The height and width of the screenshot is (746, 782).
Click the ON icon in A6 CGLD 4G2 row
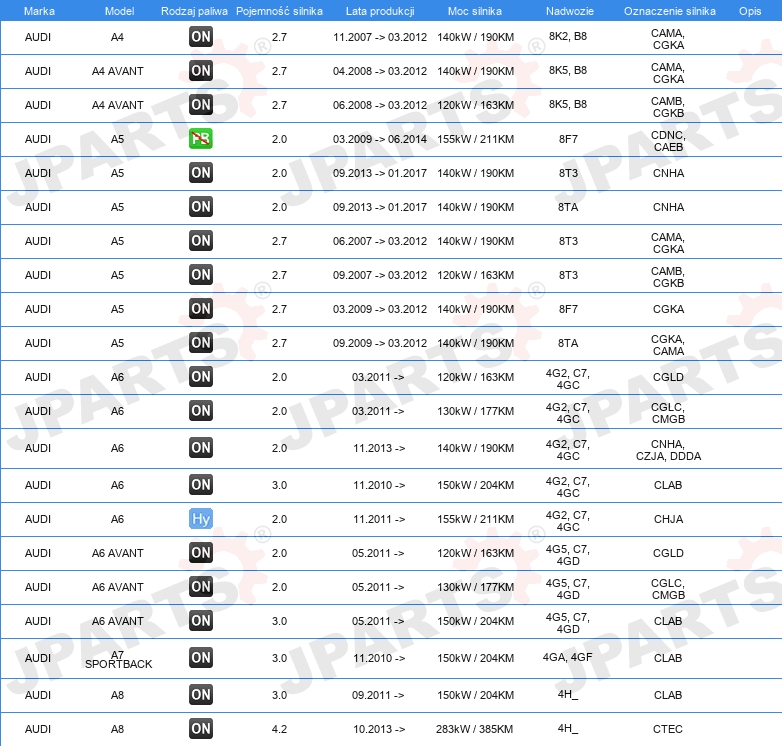[x=201, y=376]
